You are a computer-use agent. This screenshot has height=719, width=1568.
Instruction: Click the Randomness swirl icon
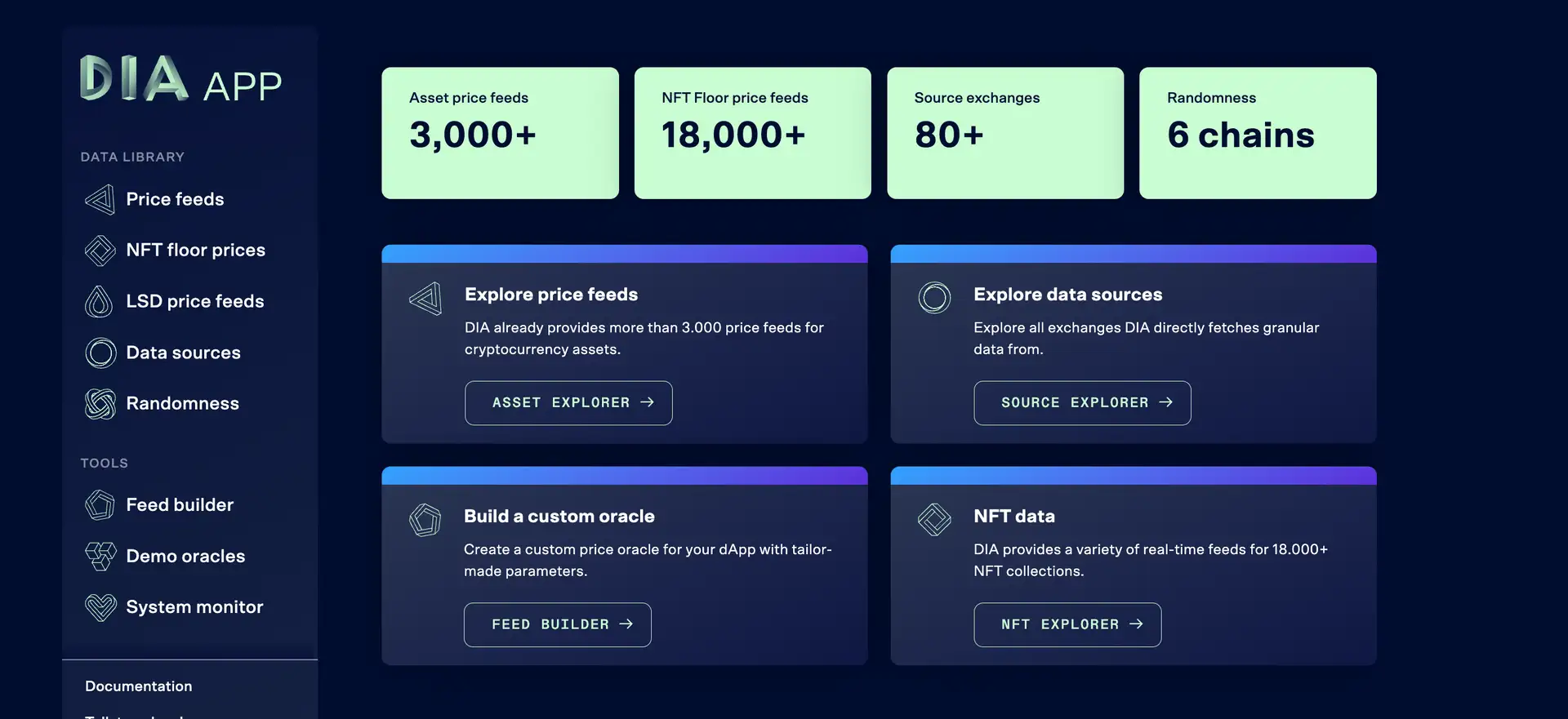(x=100, y=404)
